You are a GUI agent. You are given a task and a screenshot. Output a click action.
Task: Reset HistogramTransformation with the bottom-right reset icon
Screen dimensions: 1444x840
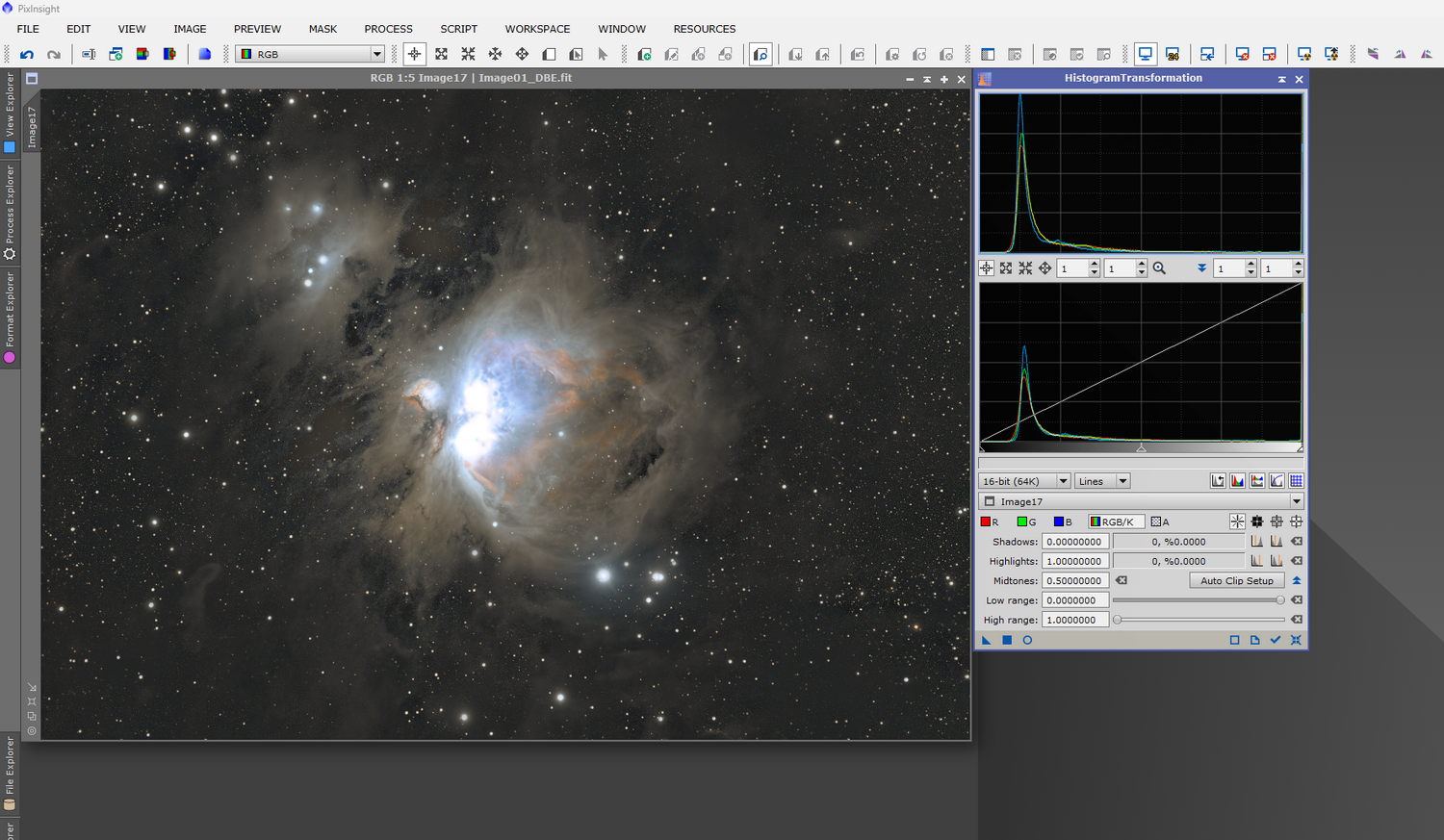[x=1296, y=640]
